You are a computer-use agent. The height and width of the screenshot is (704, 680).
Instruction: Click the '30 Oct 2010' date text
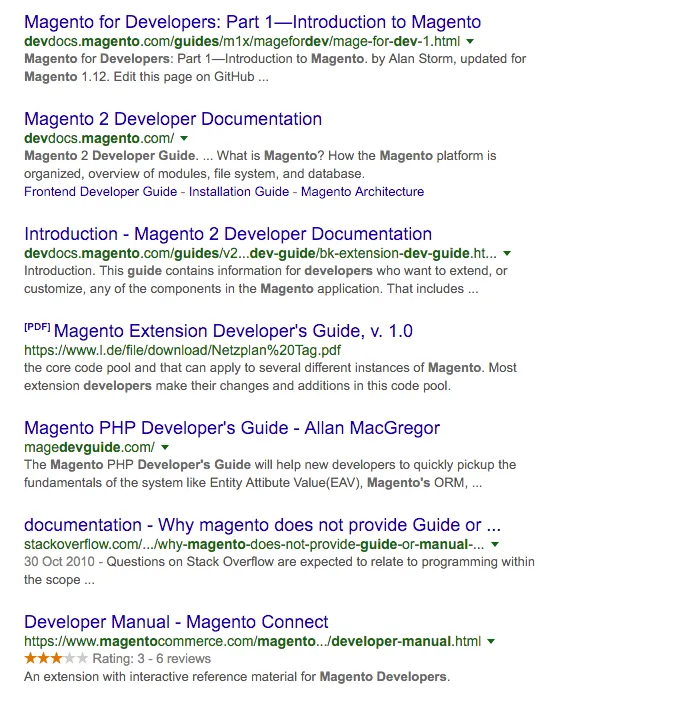coord(59,562)
